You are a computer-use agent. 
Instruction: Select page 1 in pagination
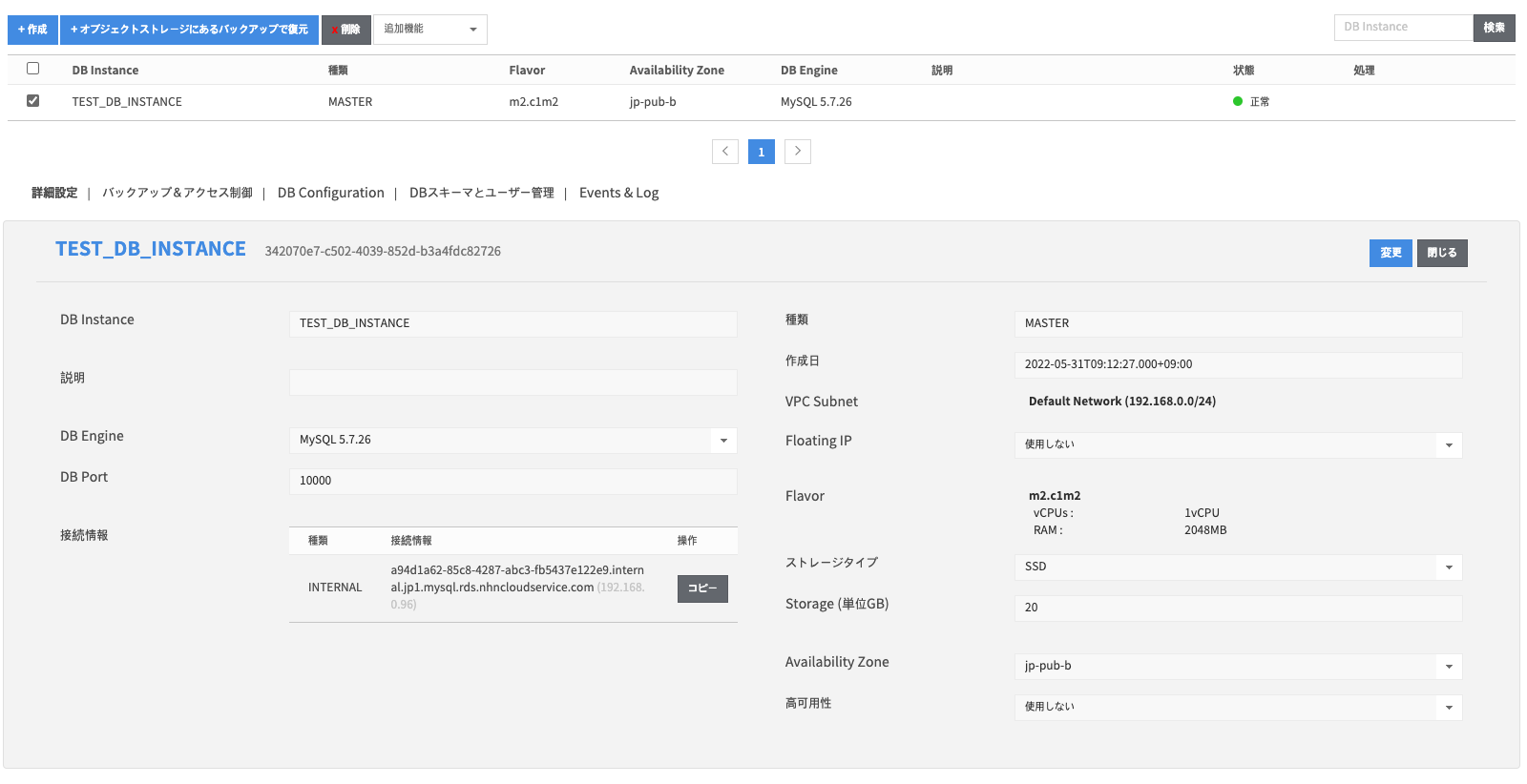pos(762,152)
